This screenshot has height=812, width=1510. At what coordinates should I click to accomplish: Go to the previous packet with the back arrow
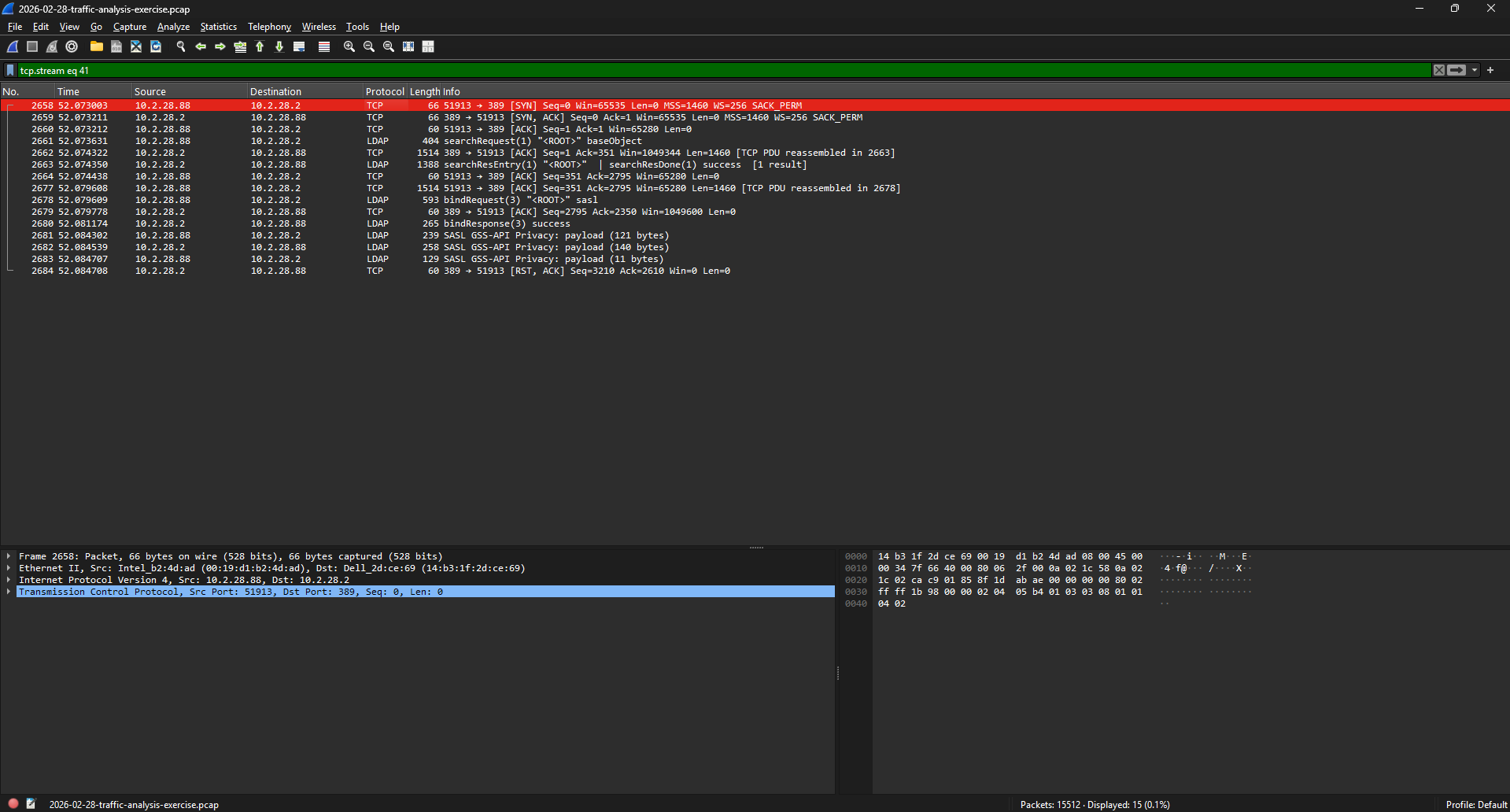pos(201,46)
